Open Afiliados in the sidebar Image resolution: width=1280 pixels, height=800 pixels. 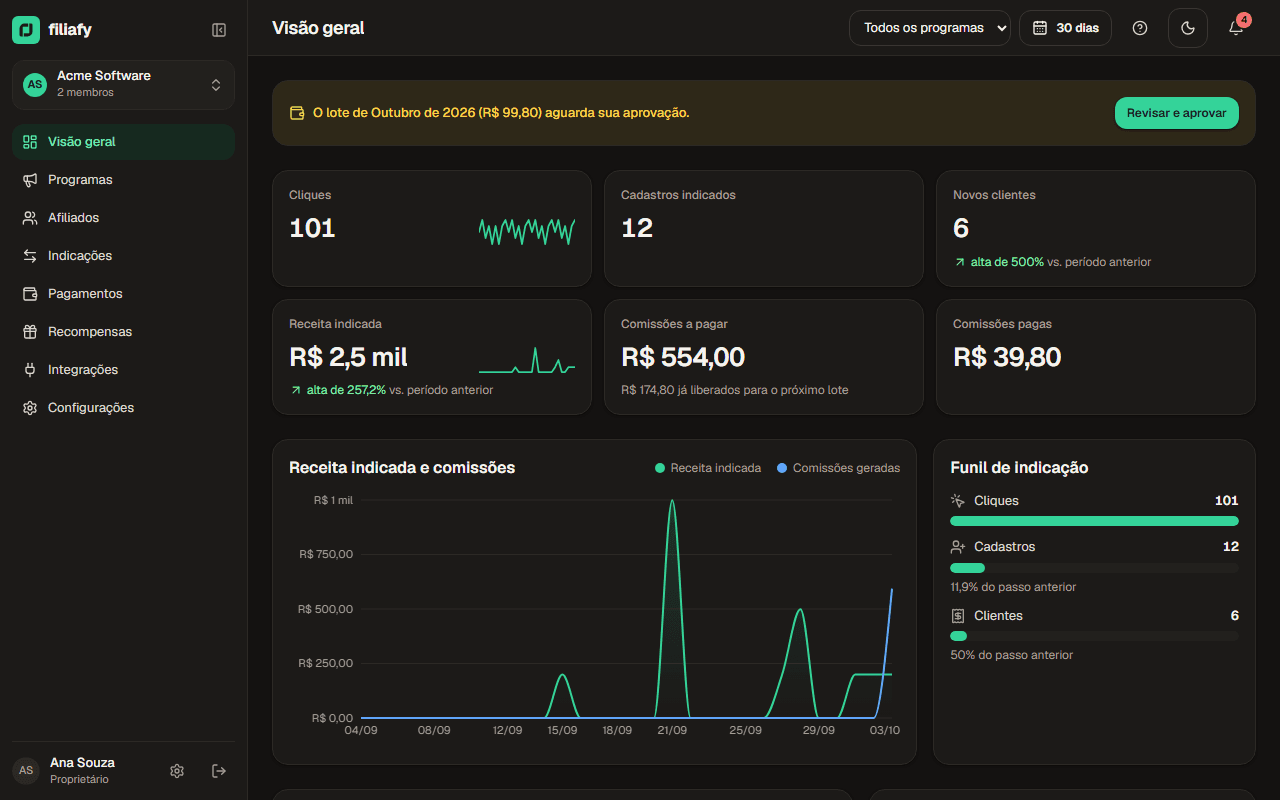123,218
